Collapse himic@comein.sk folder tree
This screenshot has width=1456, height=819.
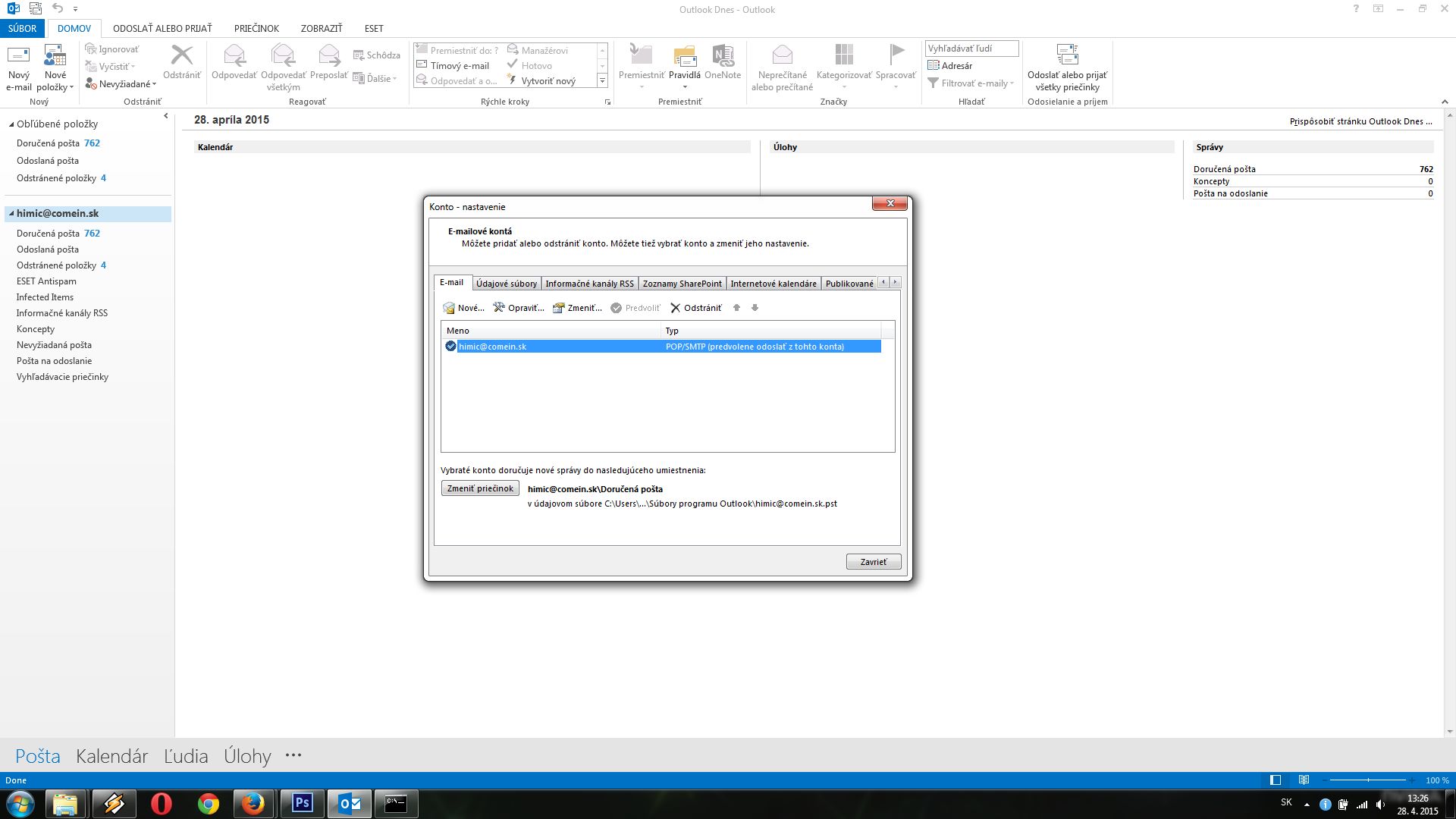pyautogui.click(x=11, y=214)
